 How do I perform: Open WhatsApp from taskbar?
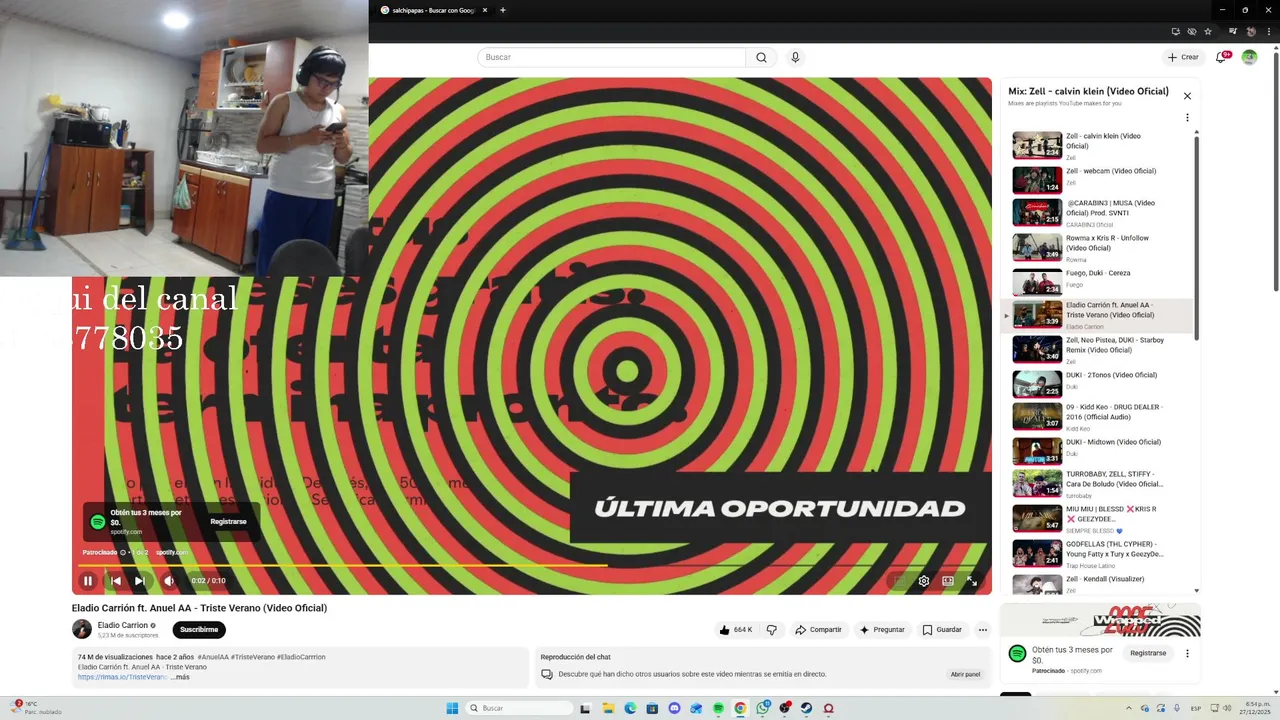[762, 708]
